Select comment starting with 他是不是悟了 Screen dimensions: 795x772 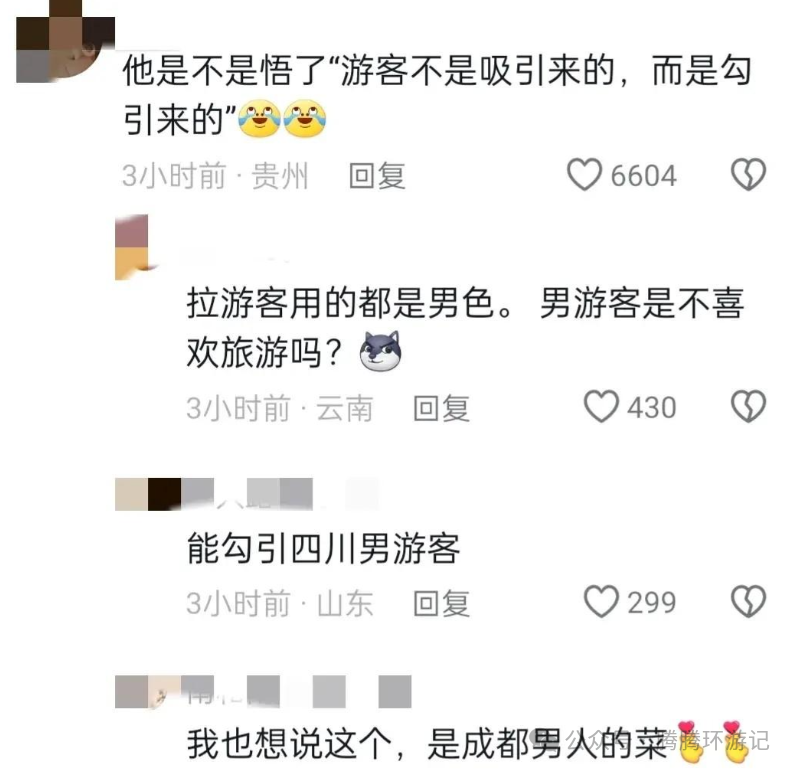(x=437, y=95)
